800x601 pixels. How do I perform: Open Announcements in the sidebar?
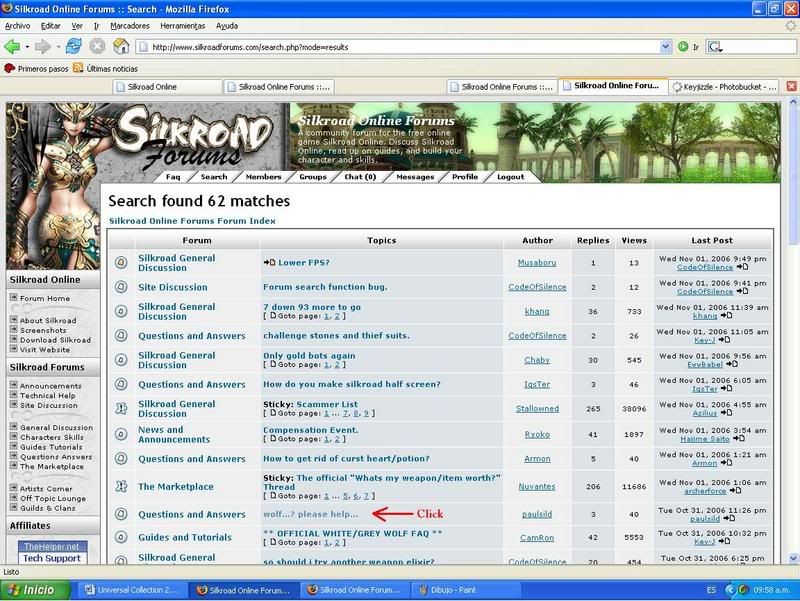click(51, 386)
